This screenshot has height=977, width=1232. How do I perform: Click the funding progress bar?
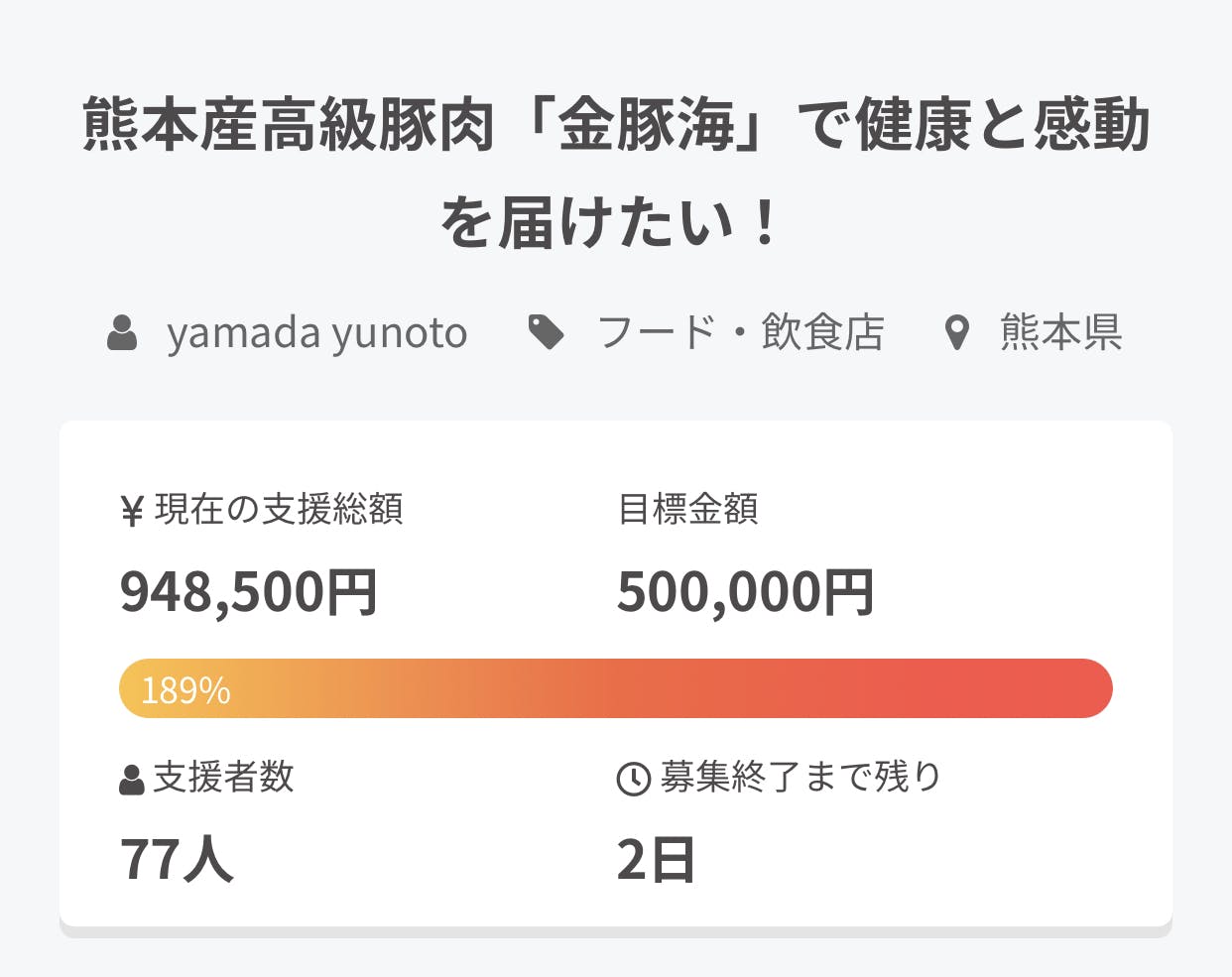(x=615, y=688)
